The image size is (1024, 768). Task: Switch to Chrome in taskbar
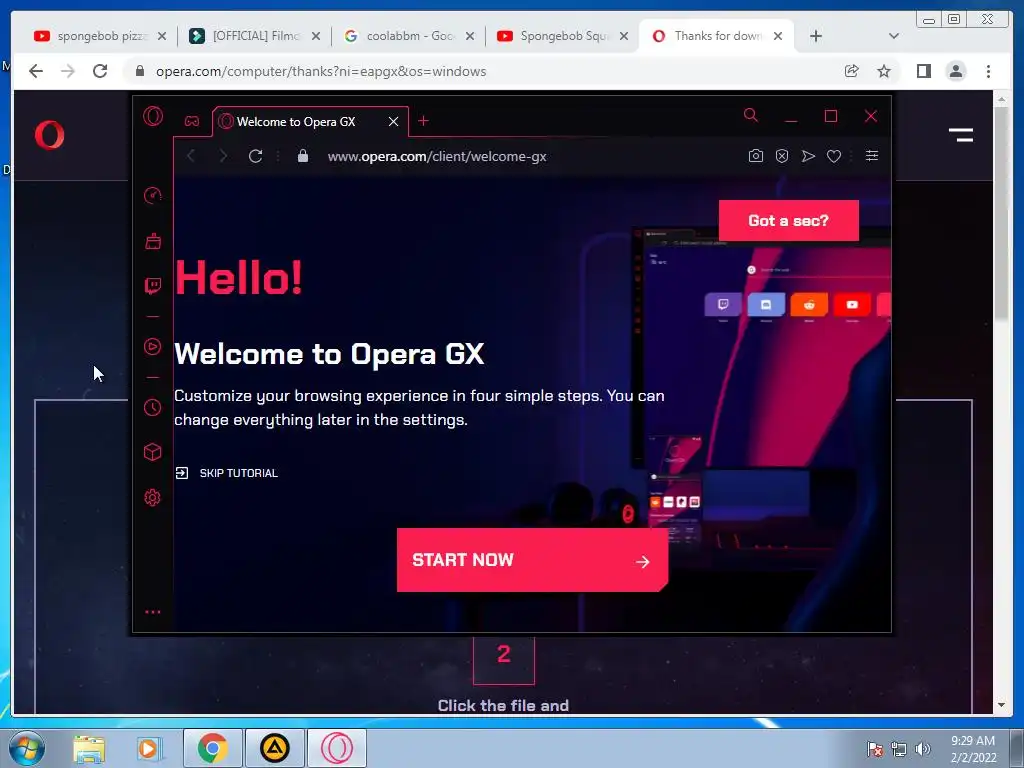213,748
